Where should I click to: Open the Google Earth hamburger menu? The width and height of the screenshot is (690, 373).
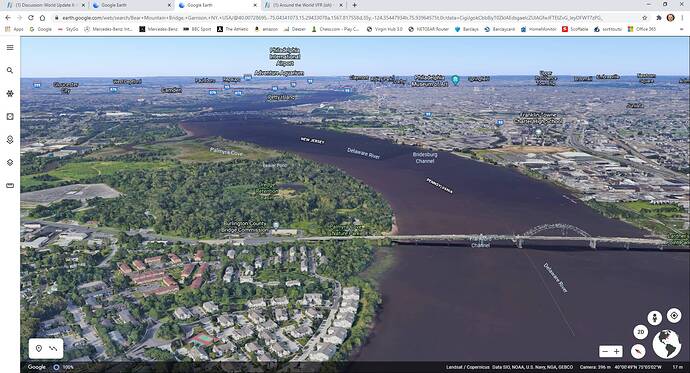[x=10, y=48]
